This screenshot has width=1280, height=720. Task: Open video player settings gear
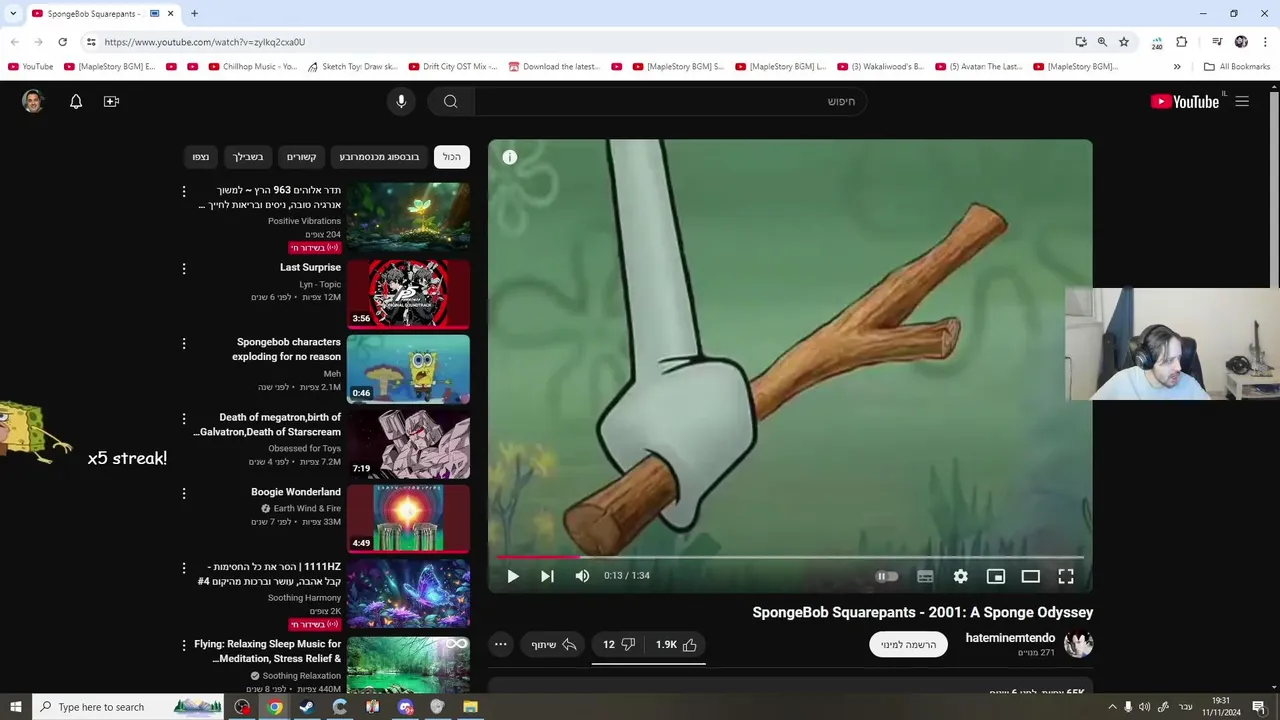(x=960, y=576)
